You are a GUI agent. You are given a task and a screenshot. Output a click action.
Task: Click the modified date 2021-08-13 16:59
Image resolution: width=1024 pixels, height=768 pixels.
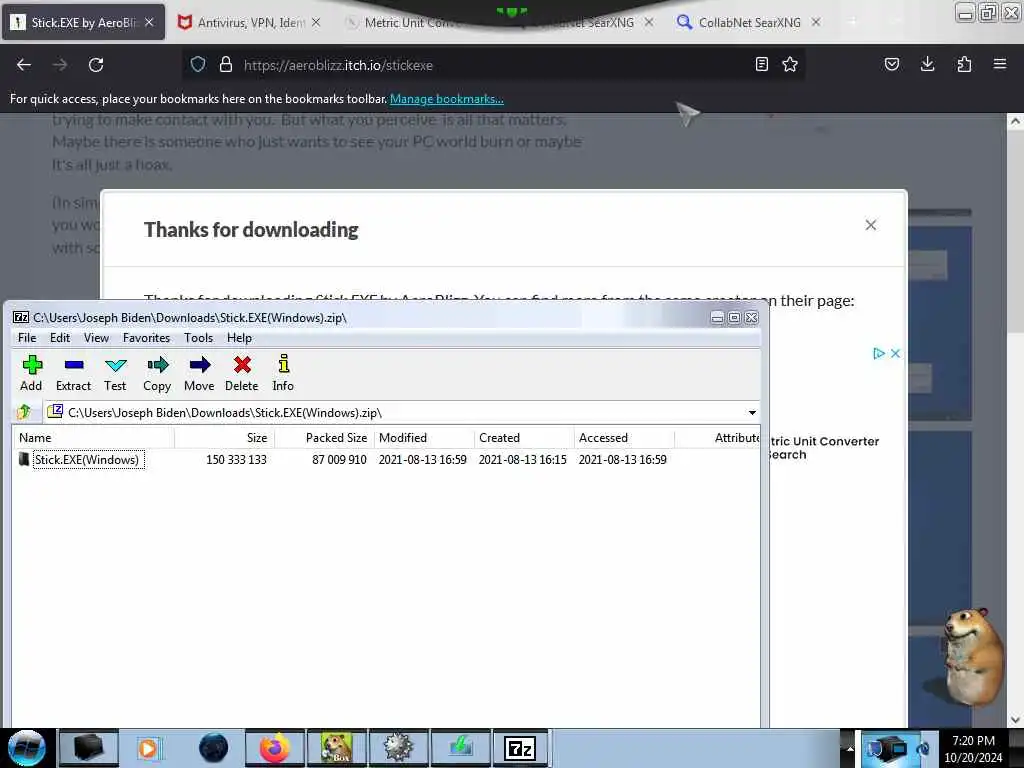click(423, 460)
